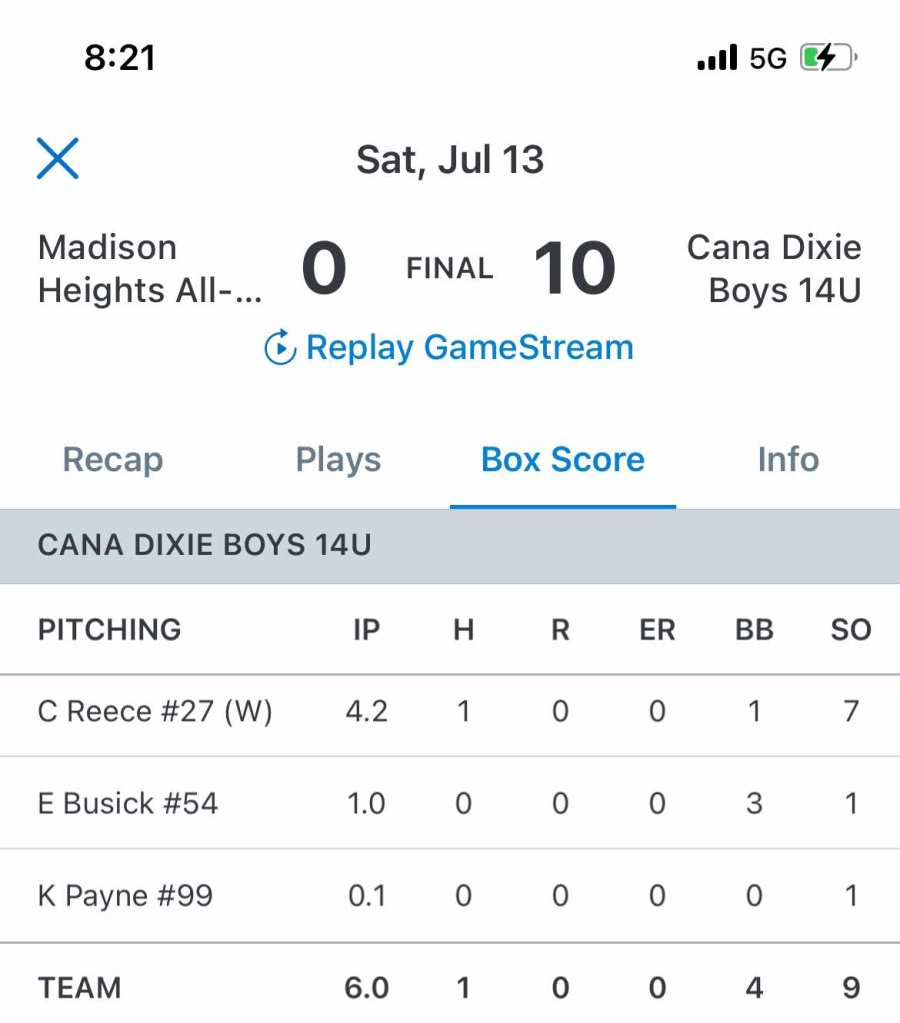The width and height of the screenshot is (900, 1023).
Task: Tap the TEAM totals row
Action: pyautogui.click(x=80, y=988)
